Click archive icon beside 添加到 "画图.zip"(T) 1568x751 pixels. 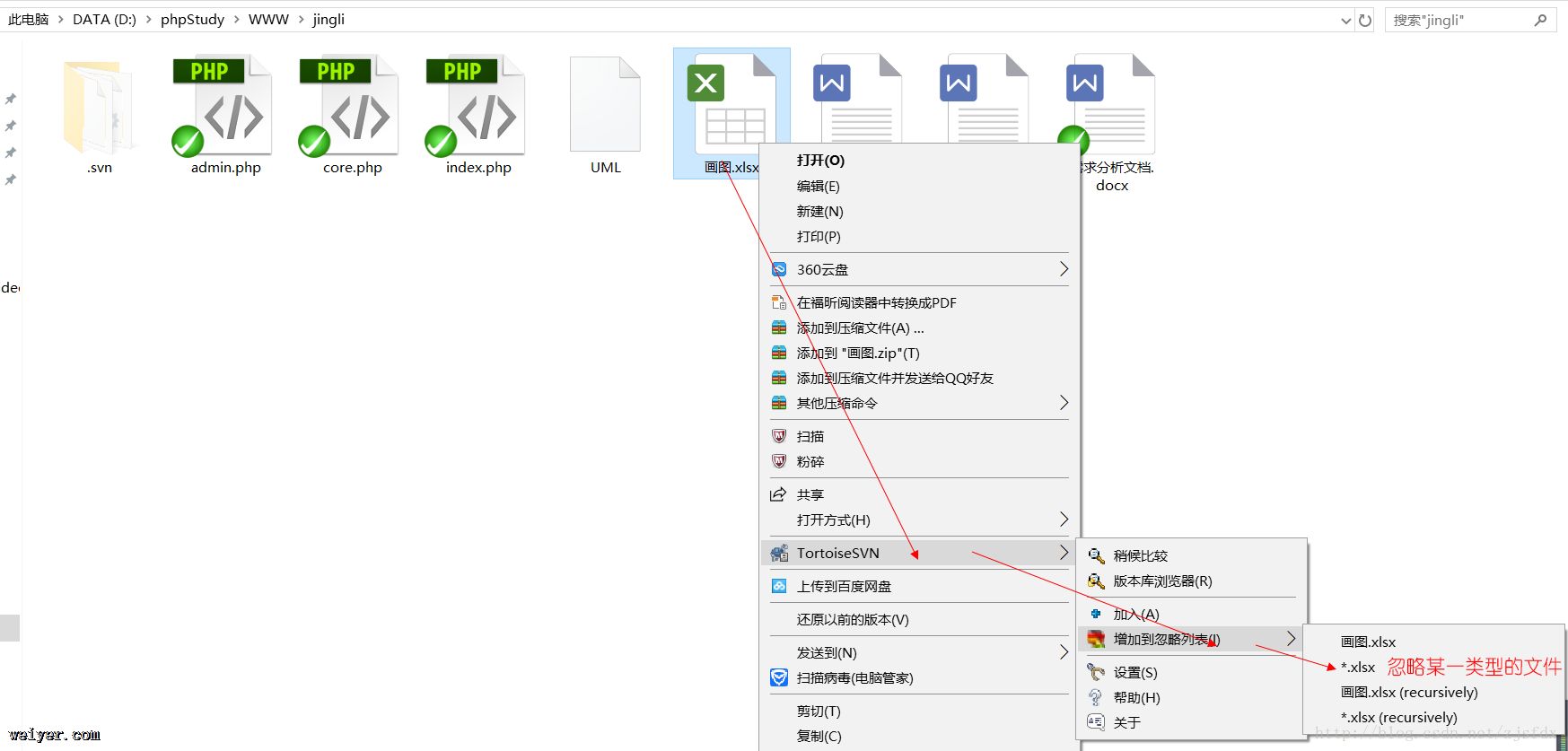coord(779,353)
